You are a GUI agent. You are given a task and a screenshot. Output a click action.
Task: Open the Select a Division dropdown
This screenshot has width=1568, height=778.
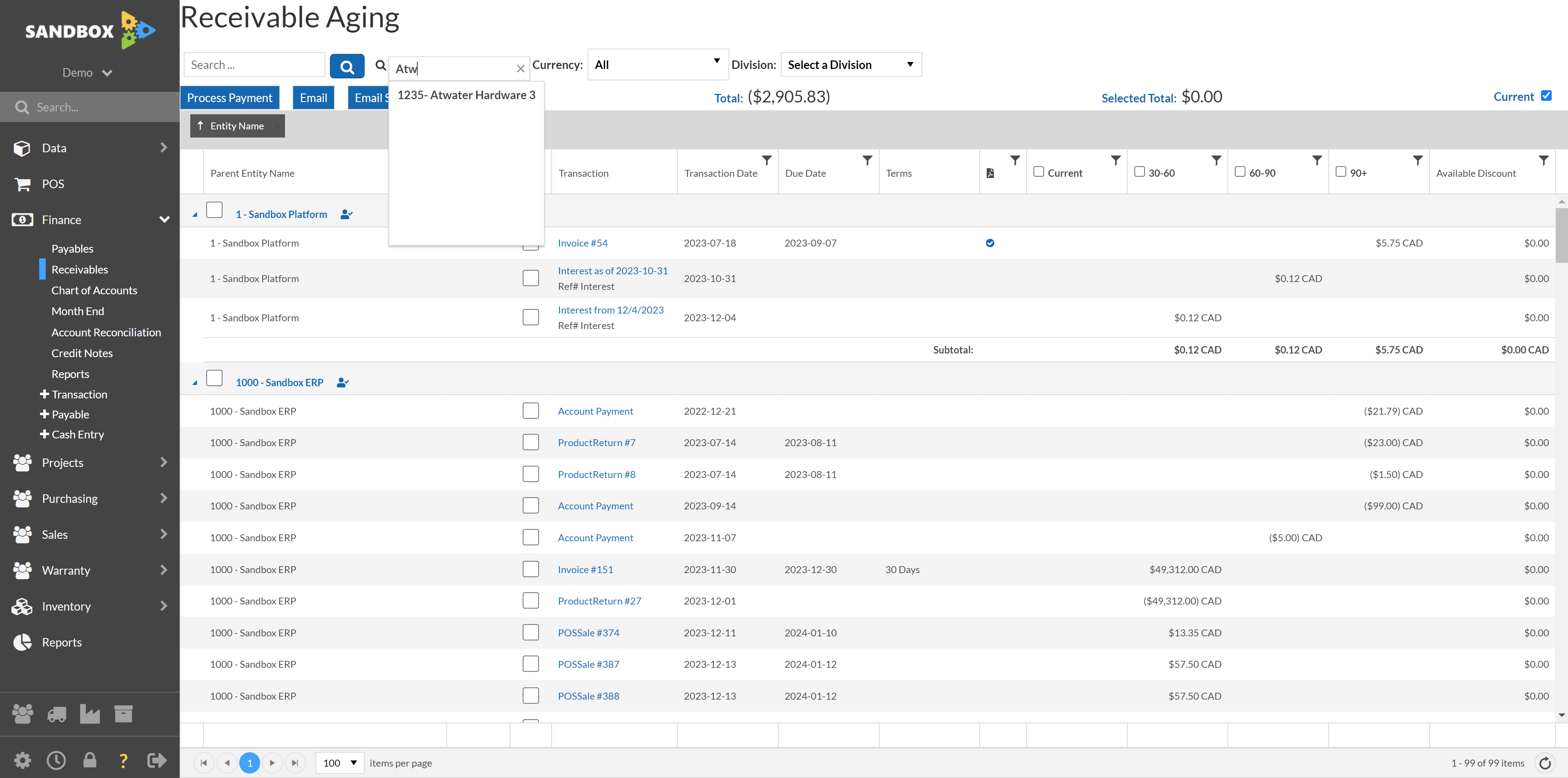coord(851,64)
